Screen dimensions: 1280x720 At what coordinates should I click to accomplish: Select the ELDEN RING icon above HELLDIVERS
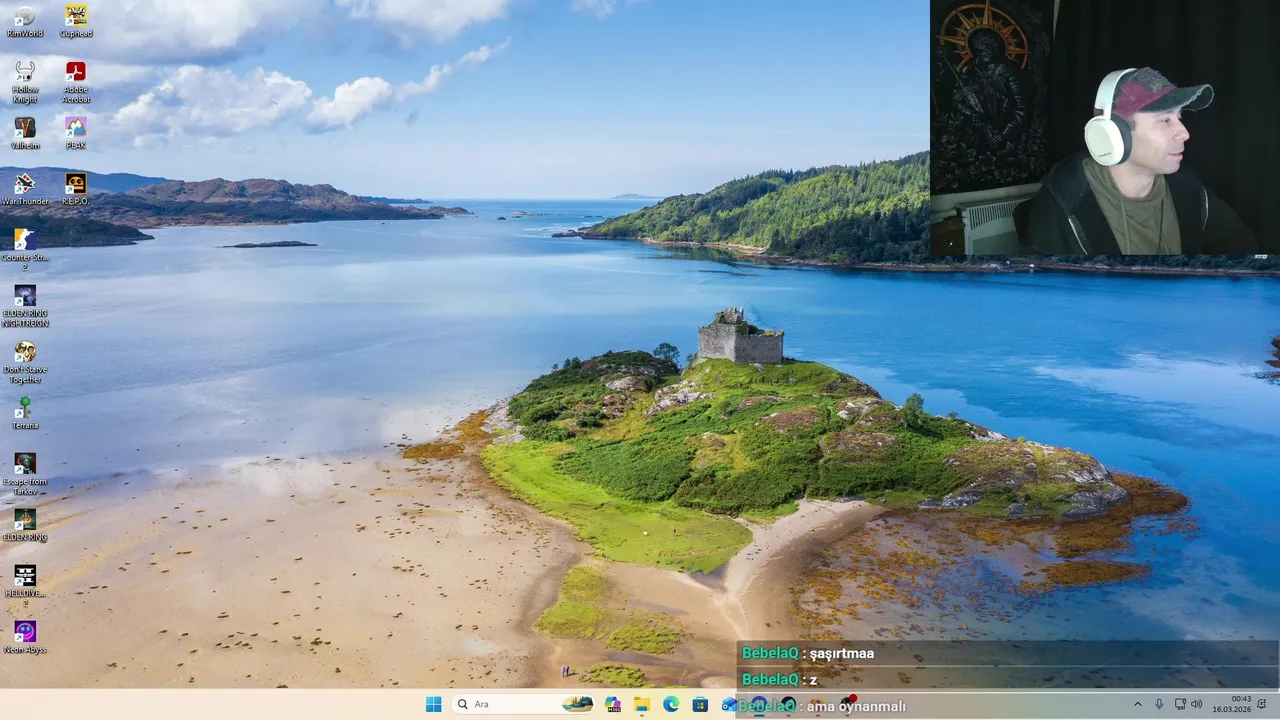pos(25,525)
